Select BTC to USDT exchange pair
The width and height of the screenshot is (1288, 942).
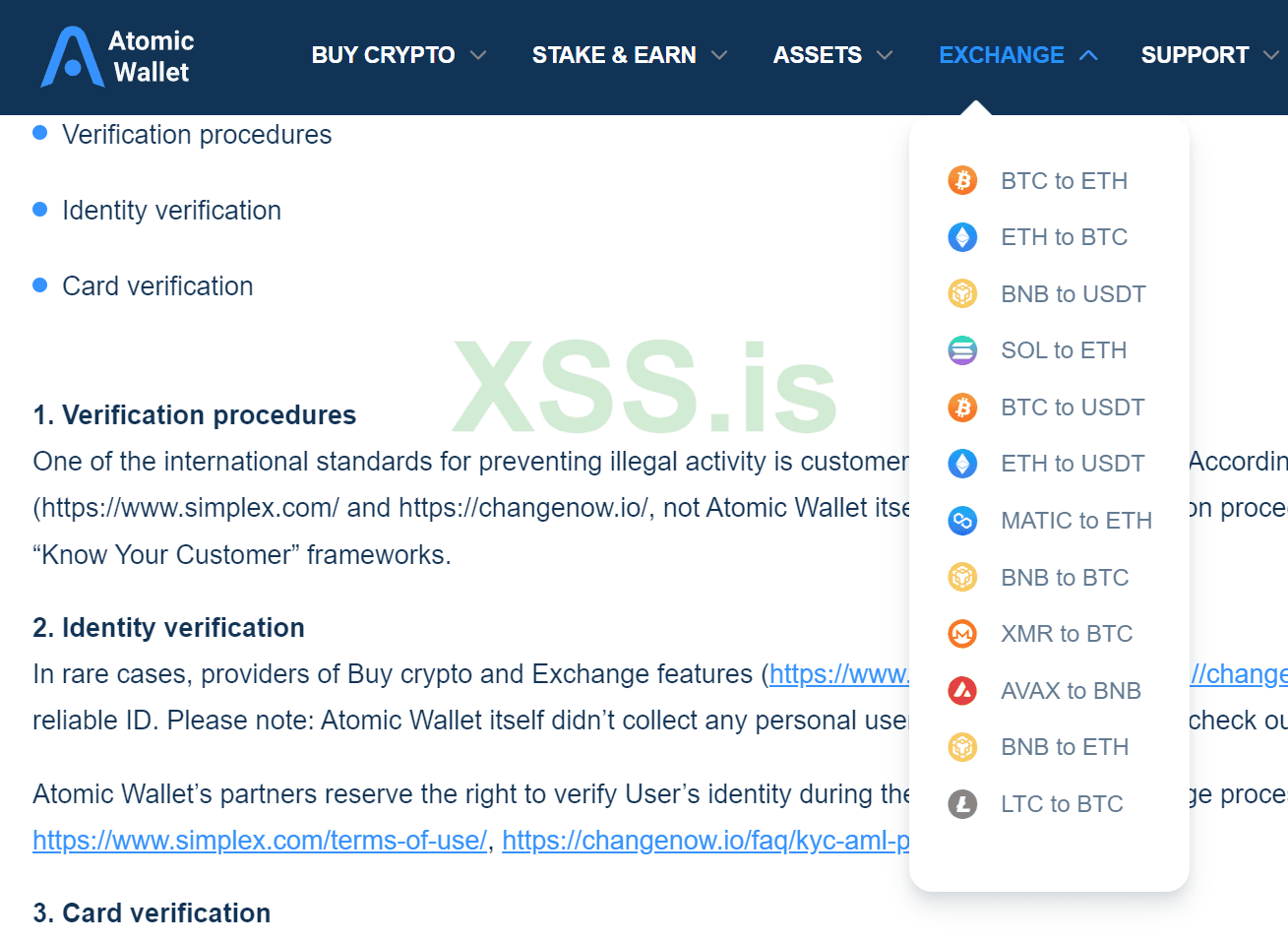[1072, 408]
